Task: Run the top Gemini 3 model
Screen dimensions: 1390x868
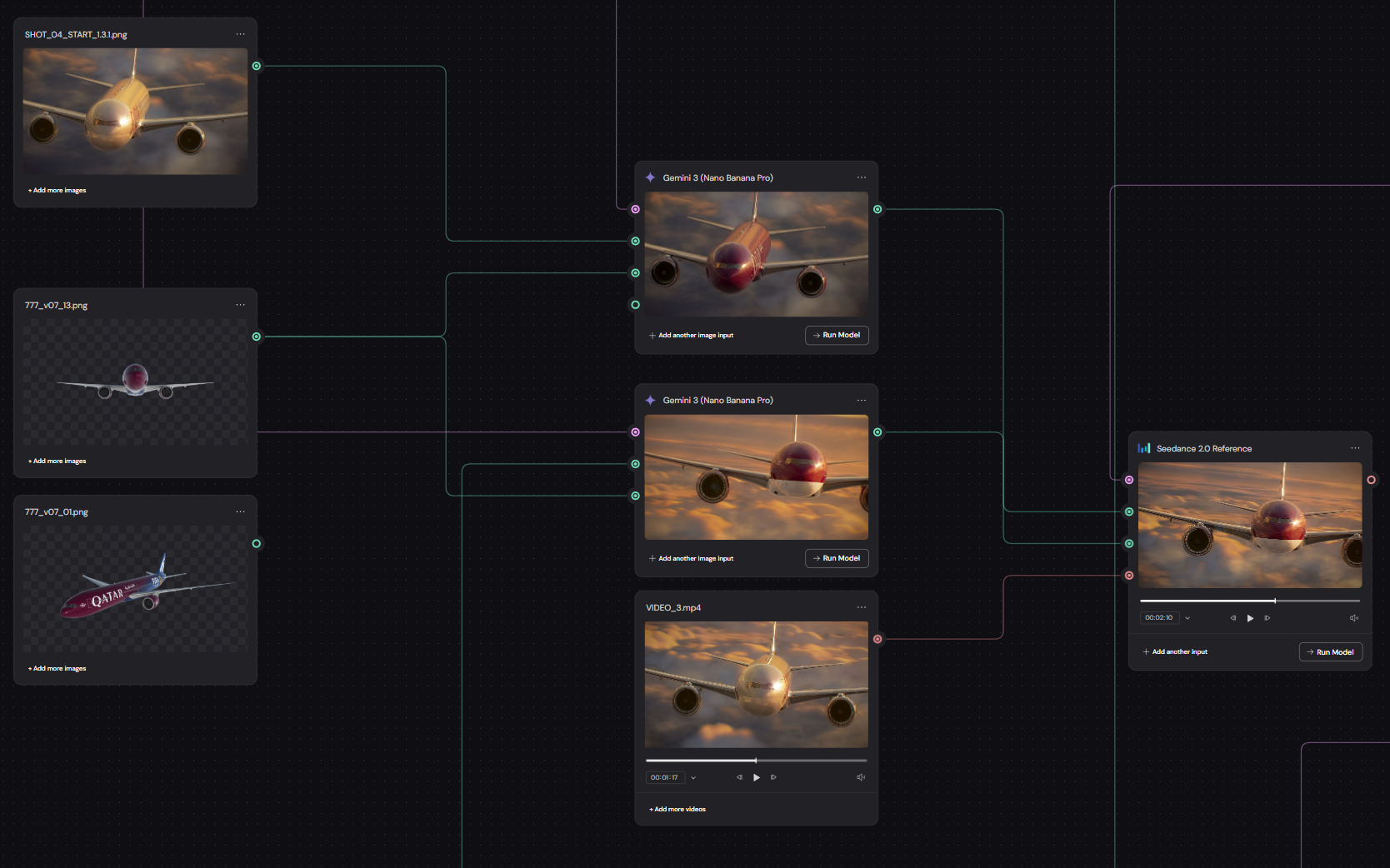Action: (837, 335)
